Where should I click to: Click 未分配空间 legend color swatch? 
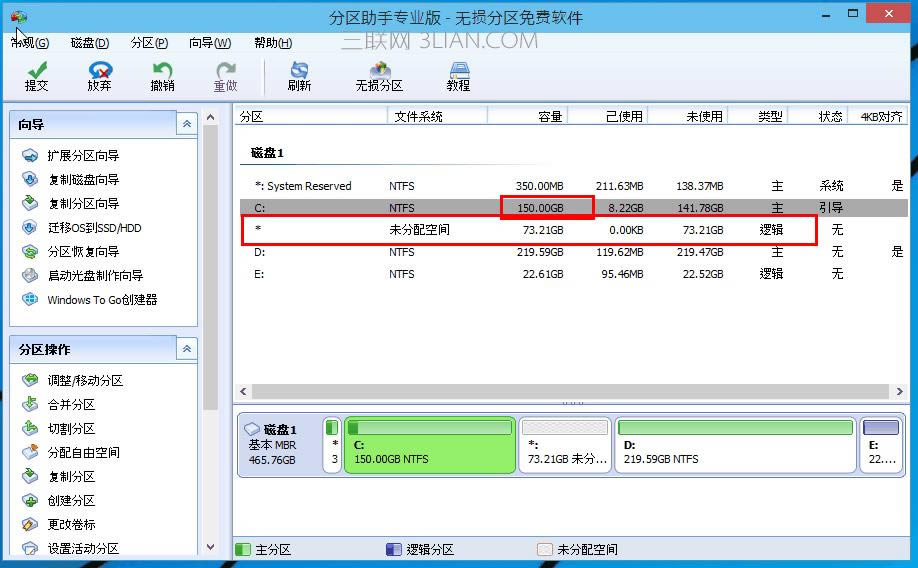pyautogui.click(x=544, y=549)
